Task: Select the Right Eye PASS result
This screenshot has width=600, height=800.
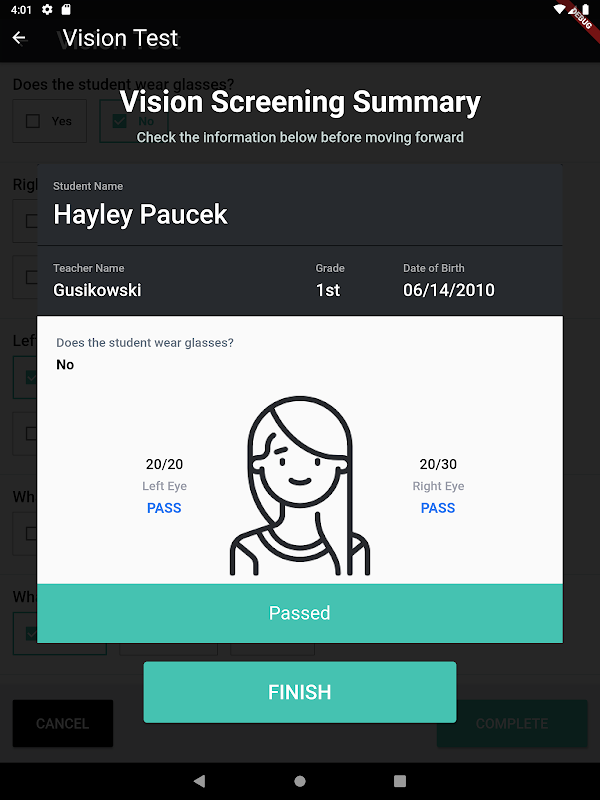Action: point(438,508)
